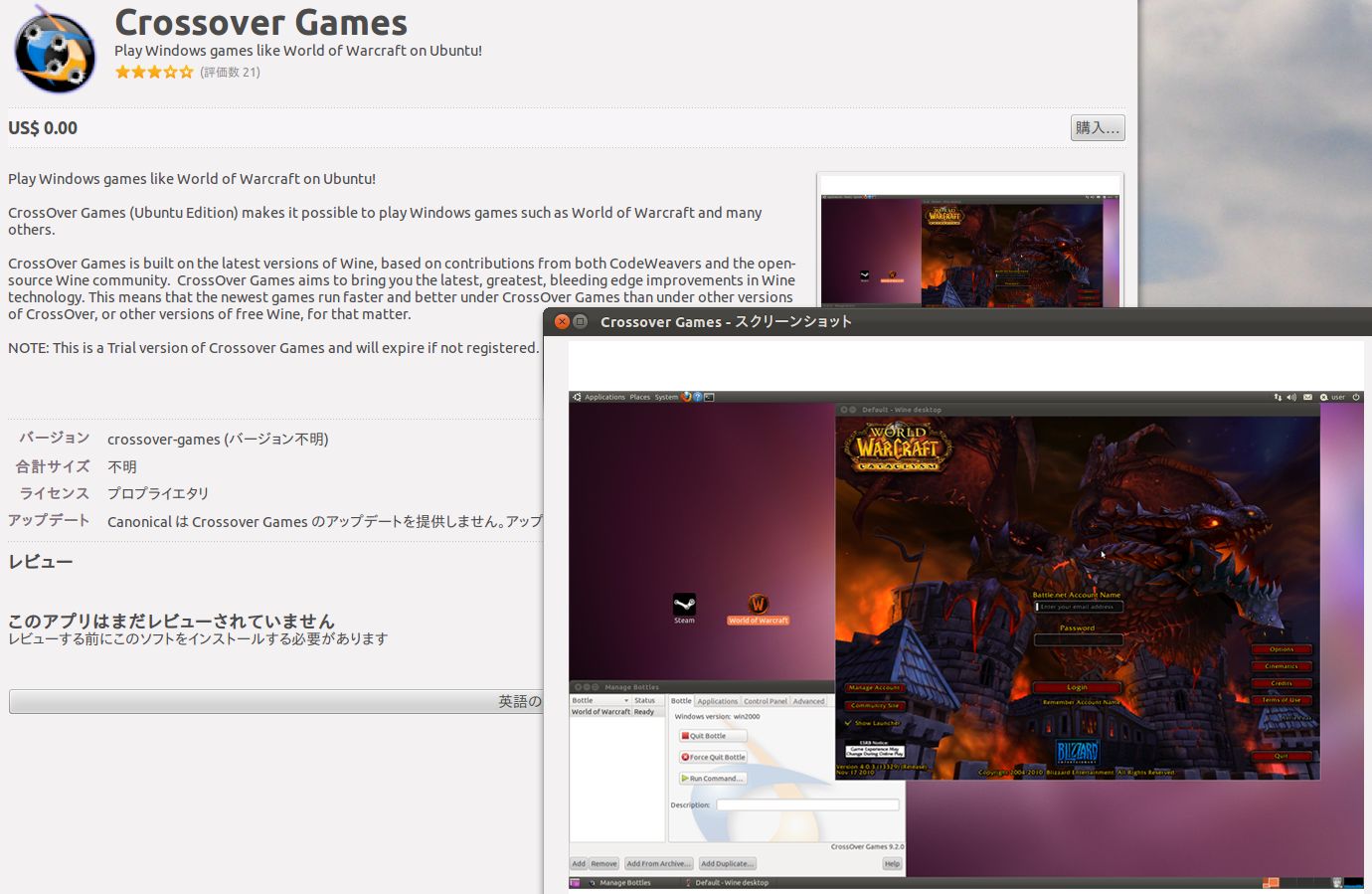Click the Add button in Manage Bottles

pos(579,863)
